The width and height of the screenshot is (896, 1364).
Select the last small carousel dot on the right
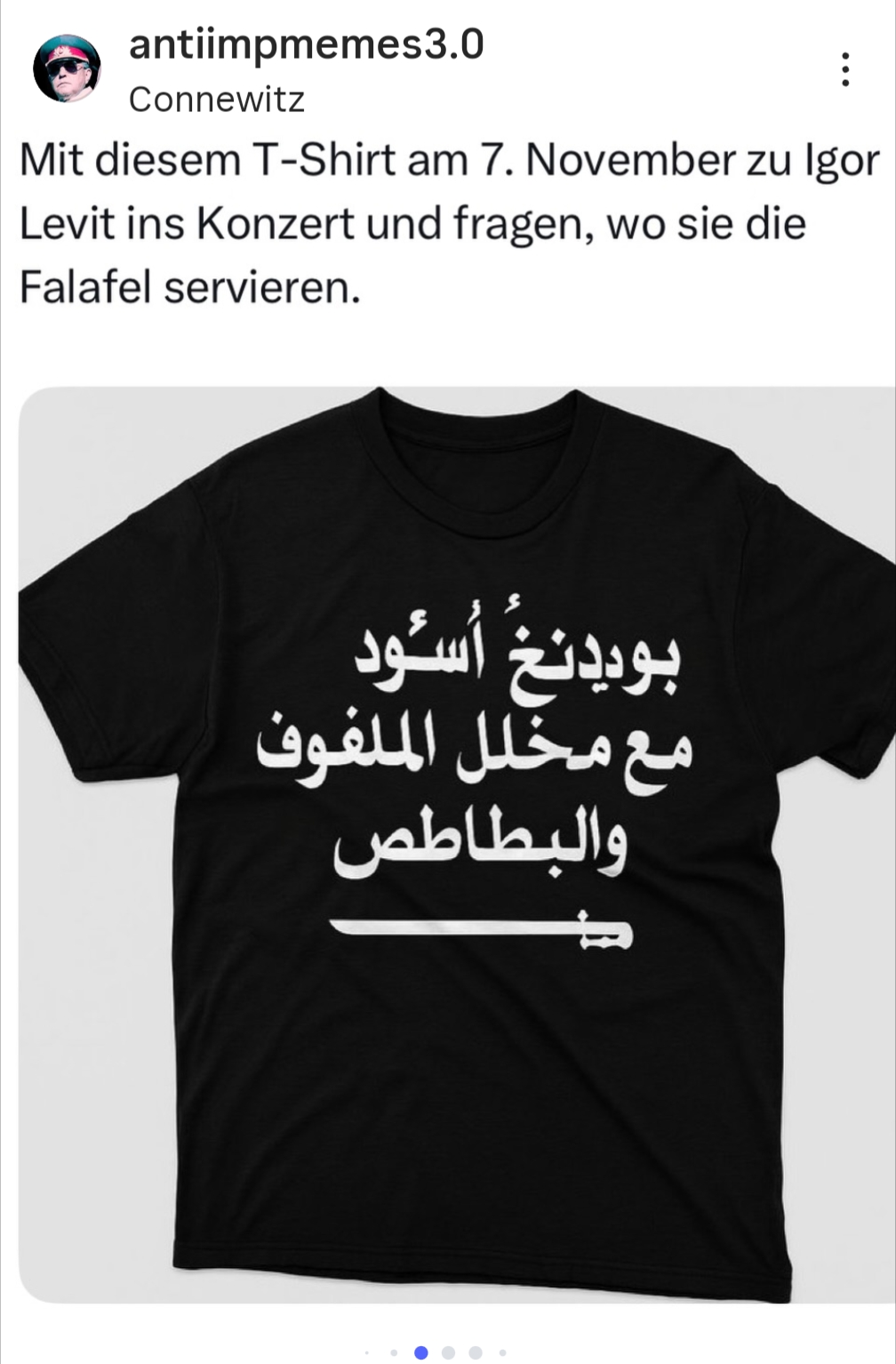(503, 1352)
